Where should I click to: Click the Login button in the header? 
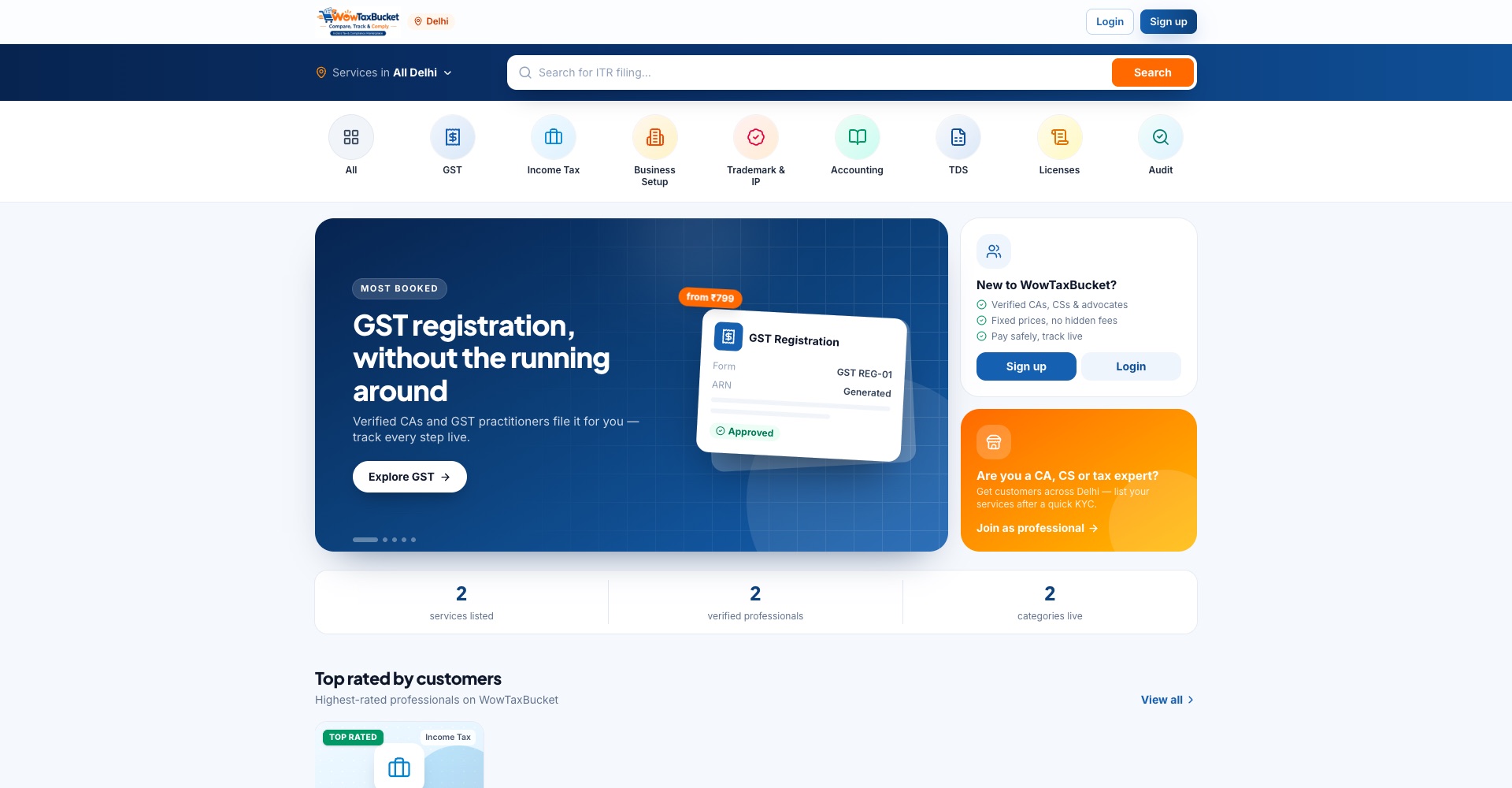[x=1110, y=21]
